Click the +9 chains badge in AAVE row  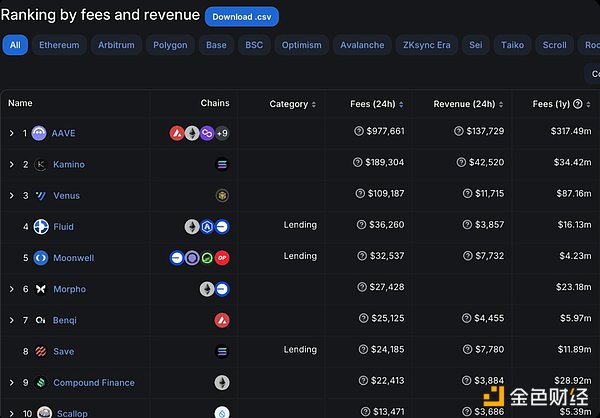pos(221,133)
